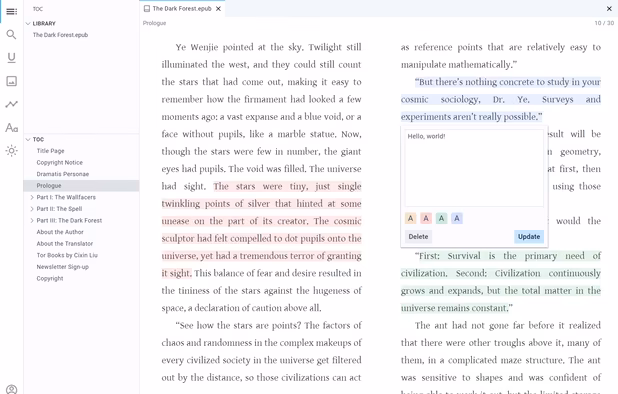Go to final Copyright entry

click(50, 279)
